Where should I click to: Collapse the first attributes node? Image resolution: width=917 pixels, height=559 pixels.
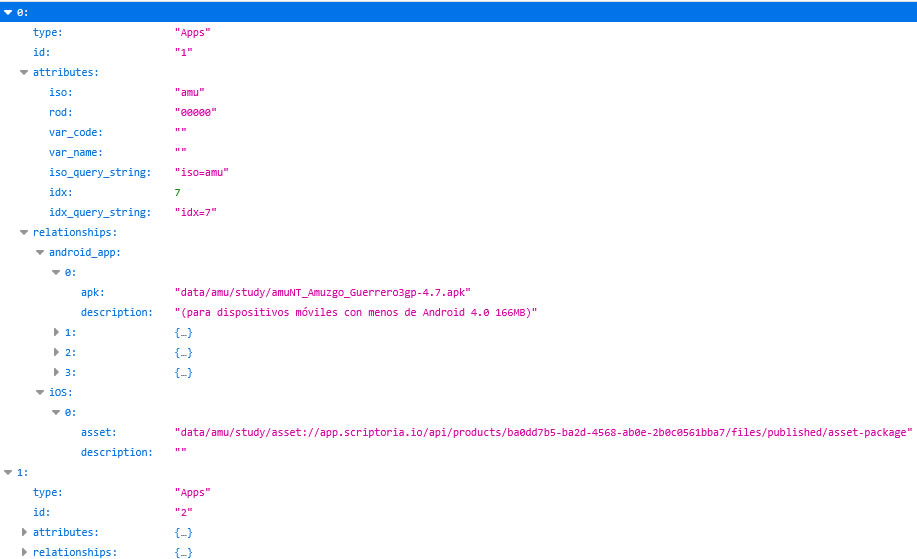click(25, 72)
